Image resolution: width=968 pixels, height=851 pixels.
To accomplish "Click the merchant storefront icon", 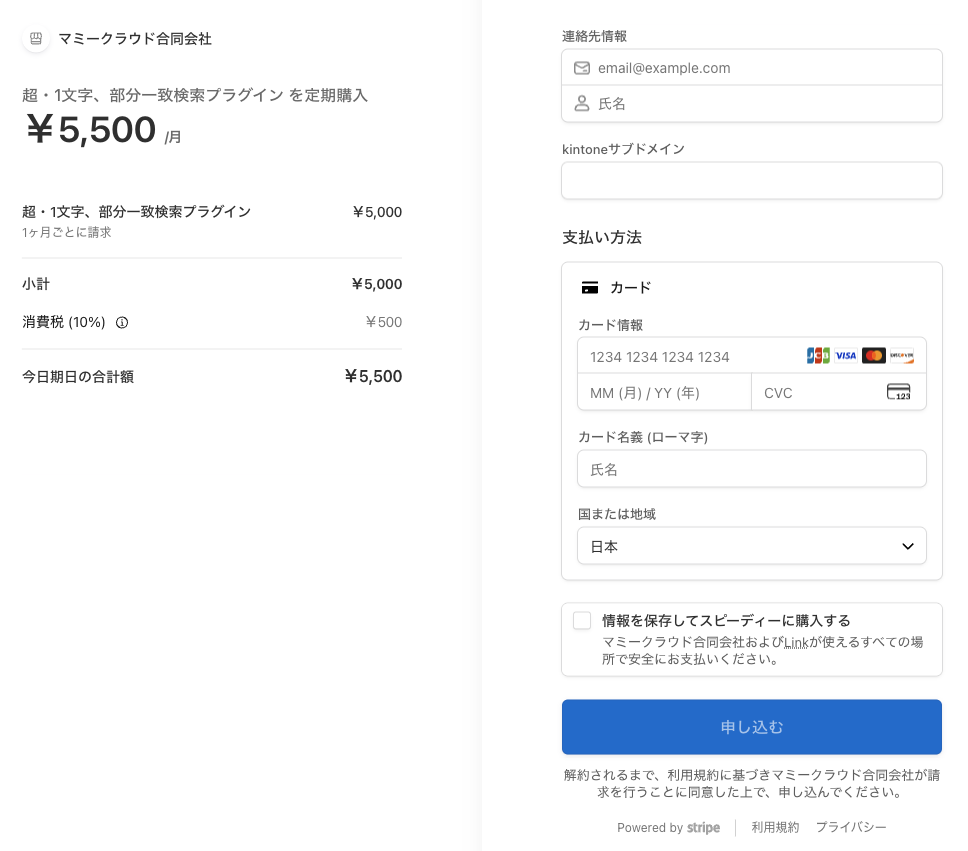I will click(36, 39).
